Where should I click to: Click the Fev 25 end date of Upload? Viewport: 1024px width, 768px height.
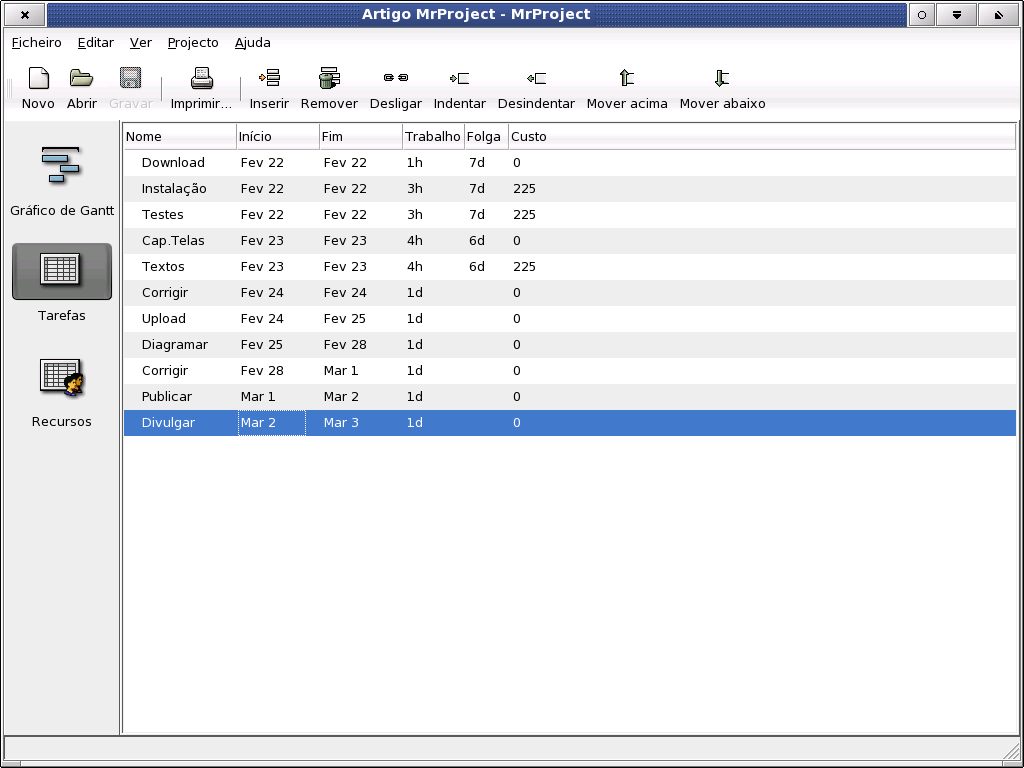[x=345, y=319]
